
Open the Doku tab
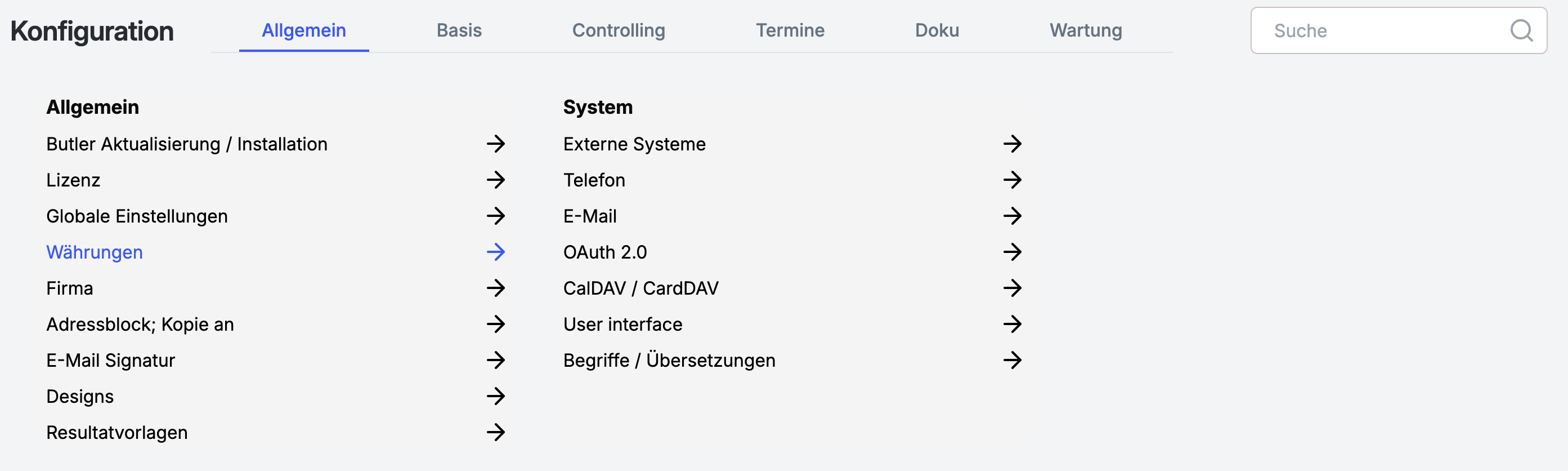[x=937, y=30]
